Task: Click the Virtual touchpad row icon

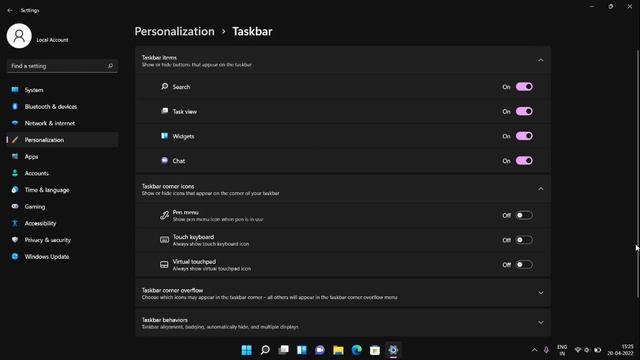Action: 164,264
